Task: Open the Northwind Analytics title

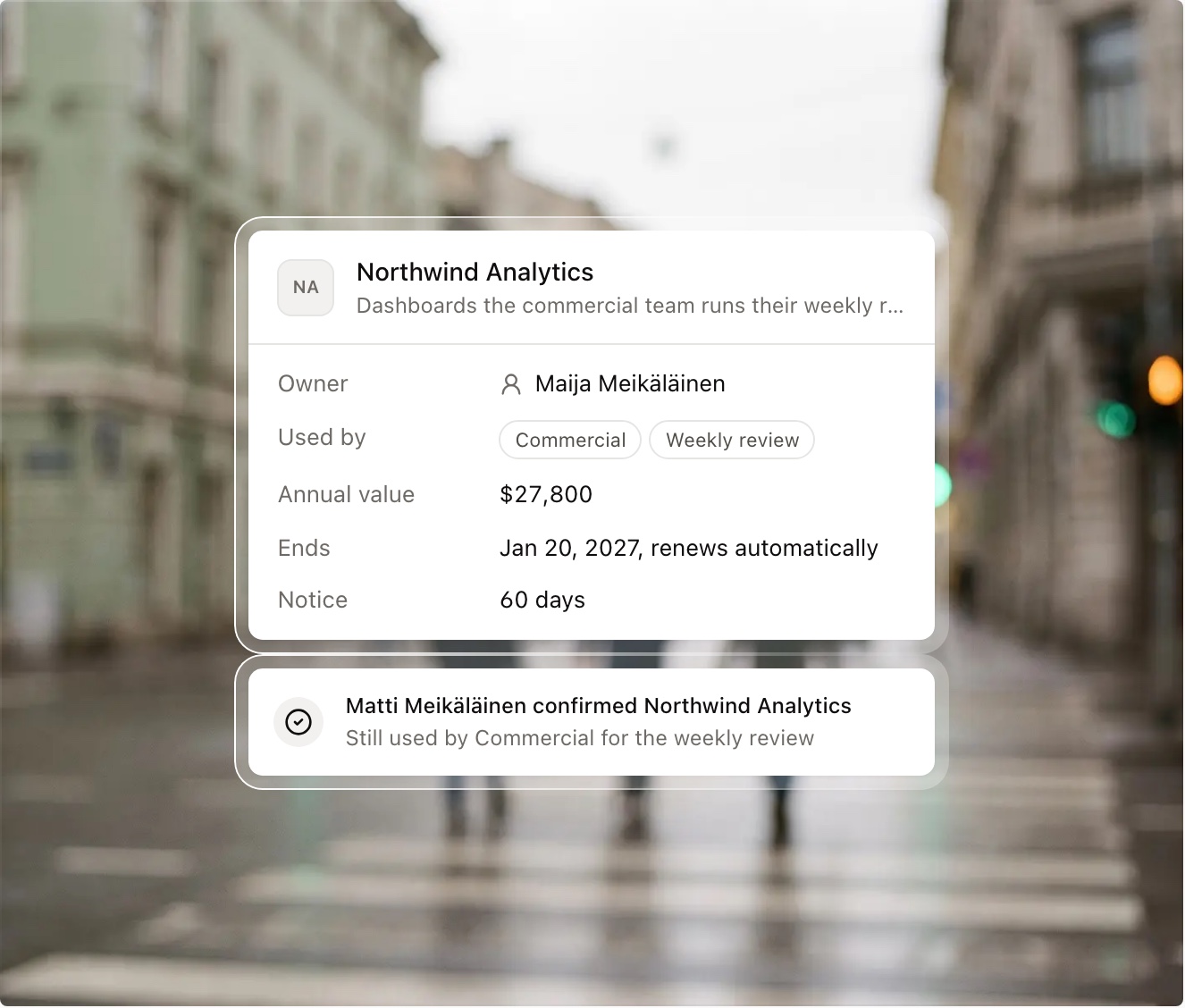Action: (x=475, y=273)
